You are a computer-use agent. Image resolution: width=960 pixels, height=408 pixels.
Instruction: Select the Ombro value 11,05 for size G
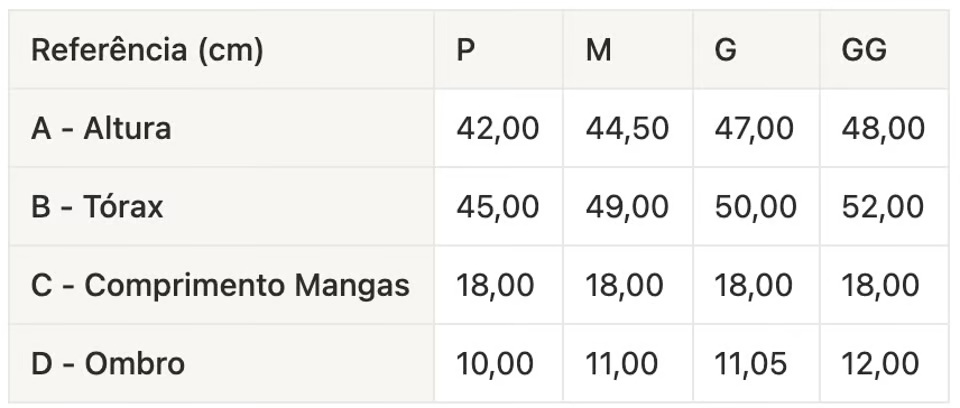coord(754,363)
